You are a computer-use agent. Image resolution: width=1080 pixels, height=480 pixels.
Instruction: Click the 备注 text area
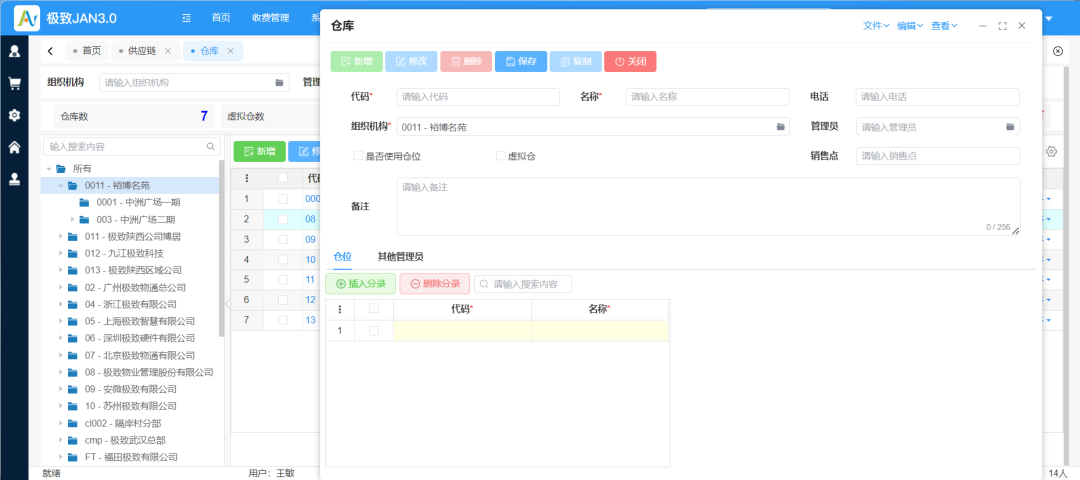click(709, 207)
